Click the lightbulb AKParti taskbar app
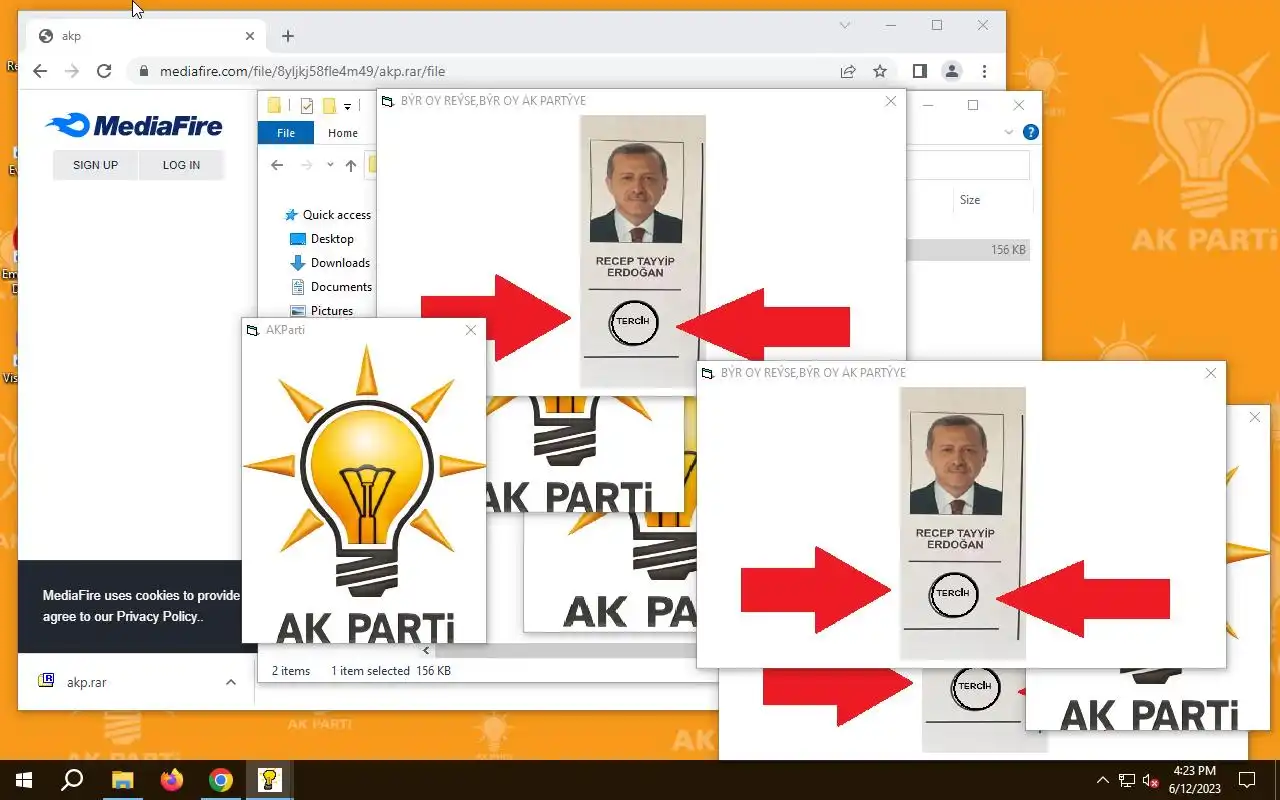Screen dimensions: 1280x800 point(270,780)
